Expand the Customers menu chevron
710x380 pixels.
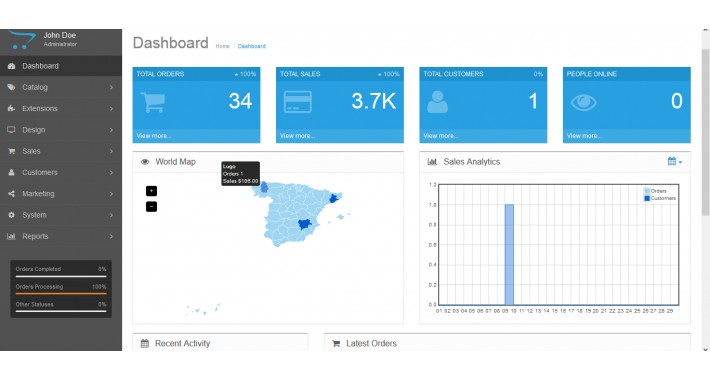[111, 173]
